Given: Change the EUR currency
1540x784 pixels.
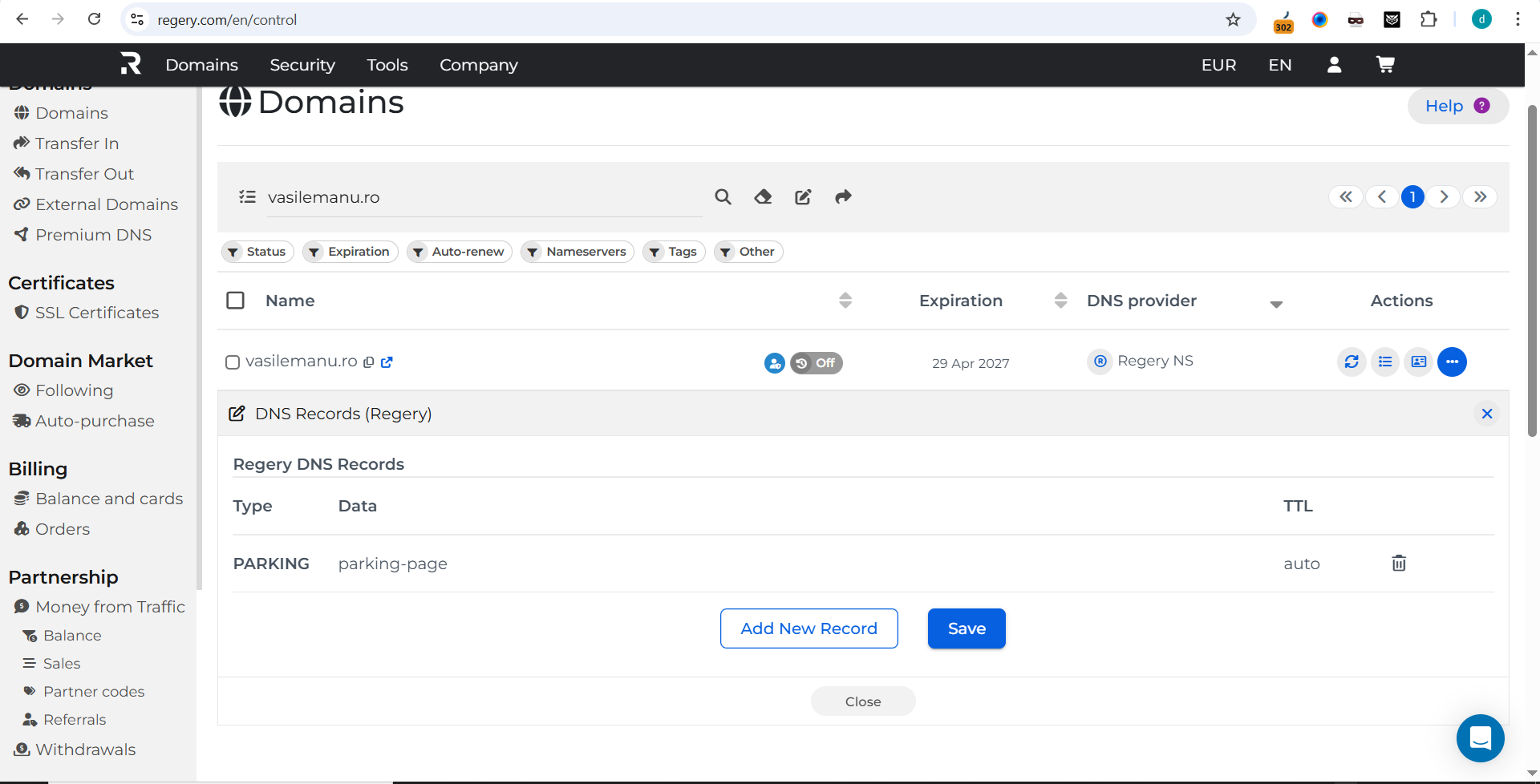Looking at the screenshot, I should pos(1218,65).
